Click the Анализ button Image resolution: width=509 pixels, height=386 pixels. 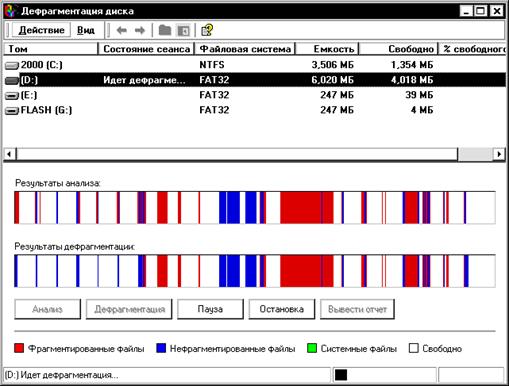coord(47,309)
